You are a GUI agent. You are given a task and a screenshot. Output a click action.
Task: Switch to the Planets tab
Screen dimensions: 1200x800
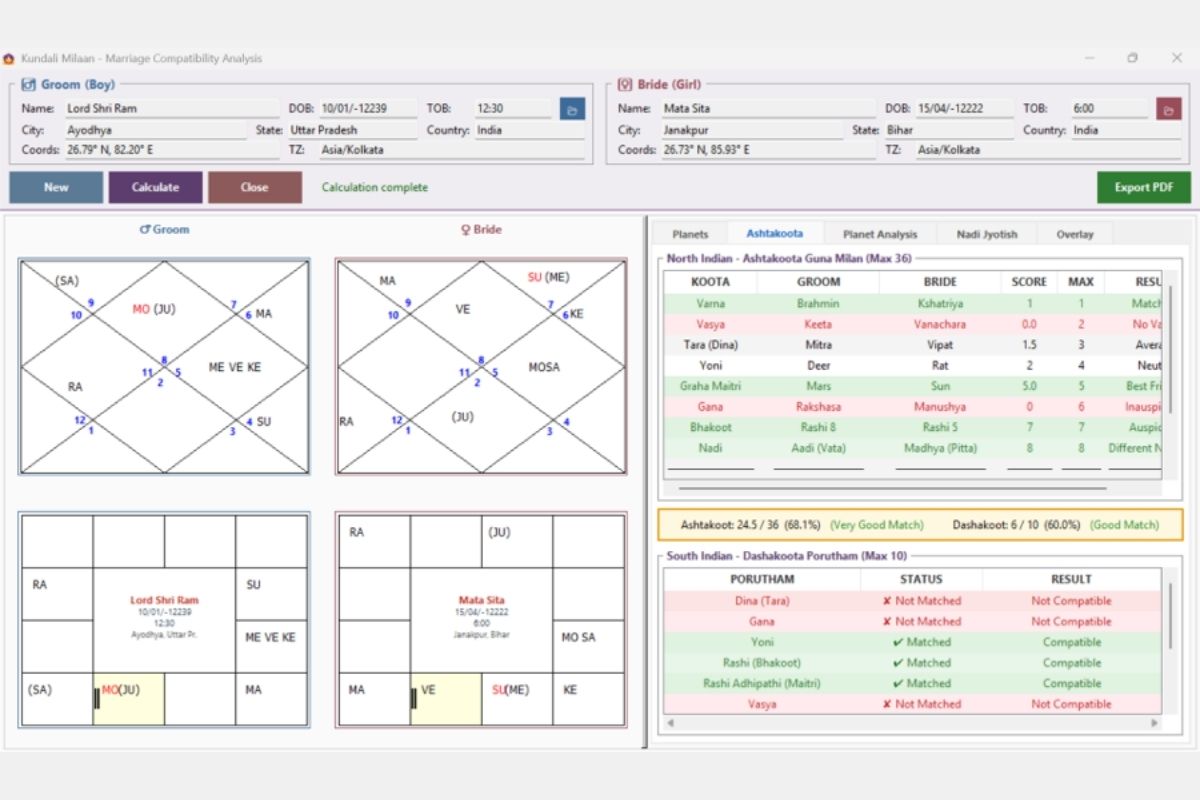[690, 234]
